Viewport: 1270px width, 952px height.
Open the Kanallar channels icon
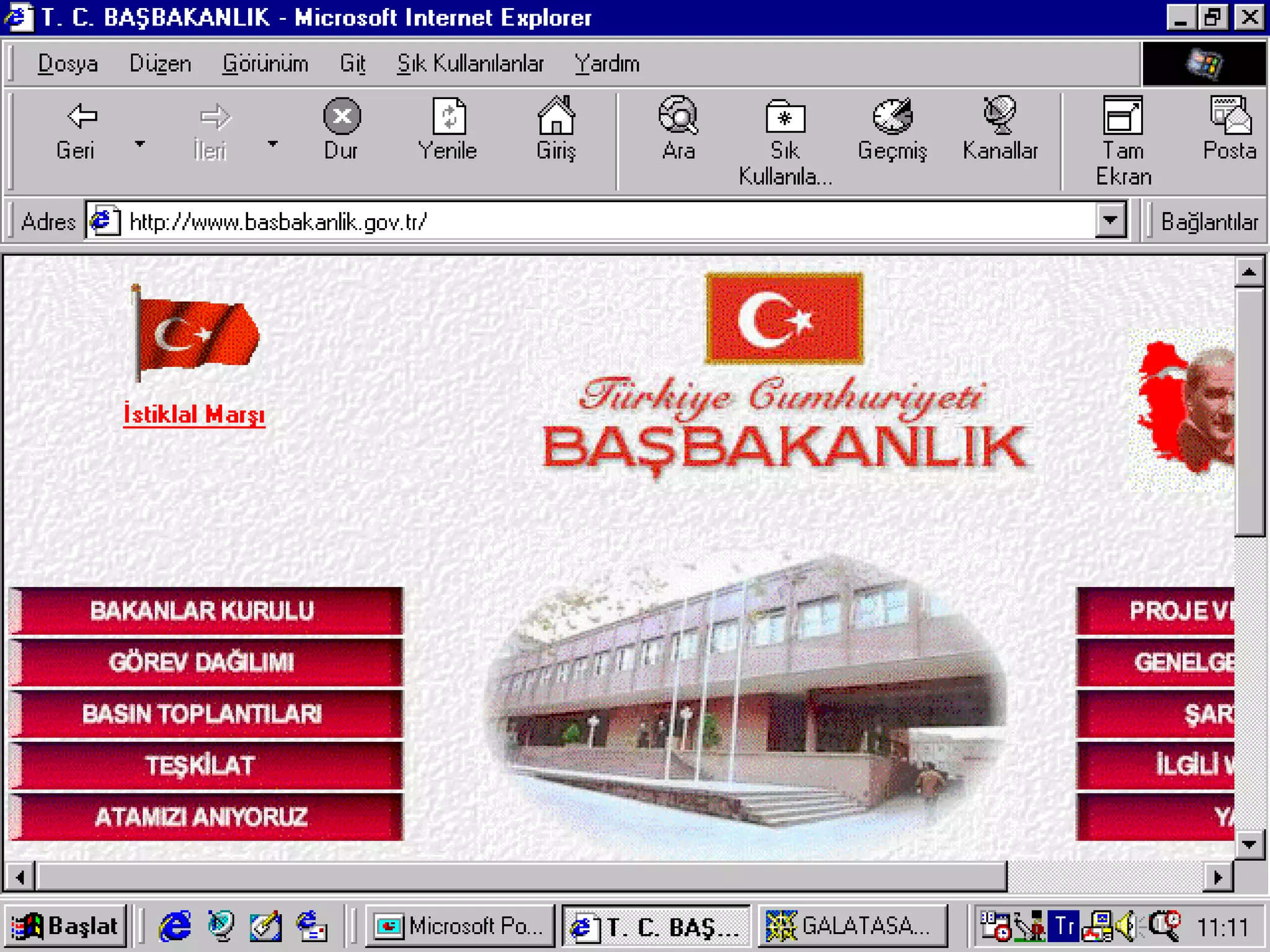(x=1000, y=117)
